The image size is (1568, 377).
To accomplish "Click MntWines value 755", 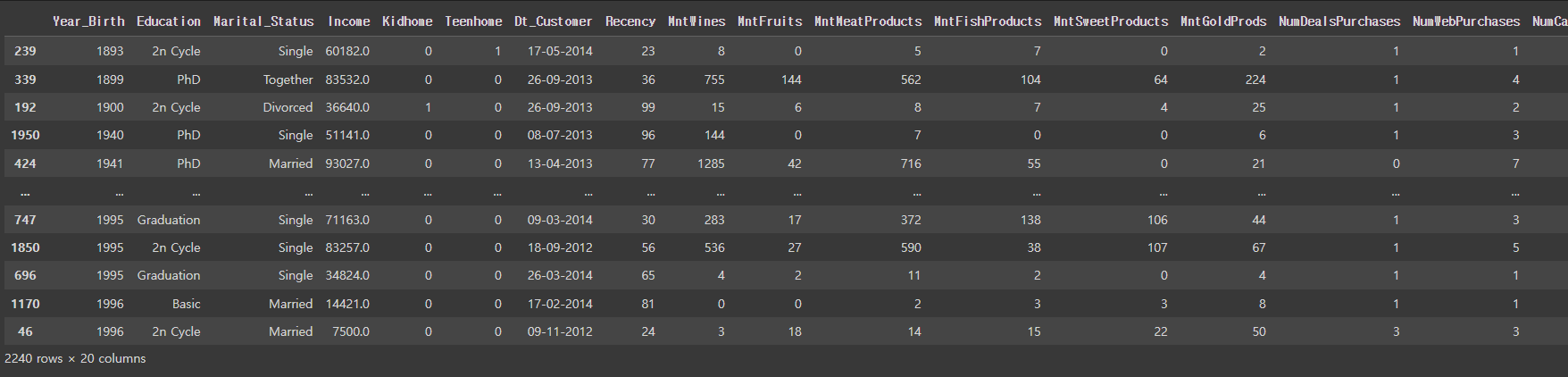I will 714,80.
